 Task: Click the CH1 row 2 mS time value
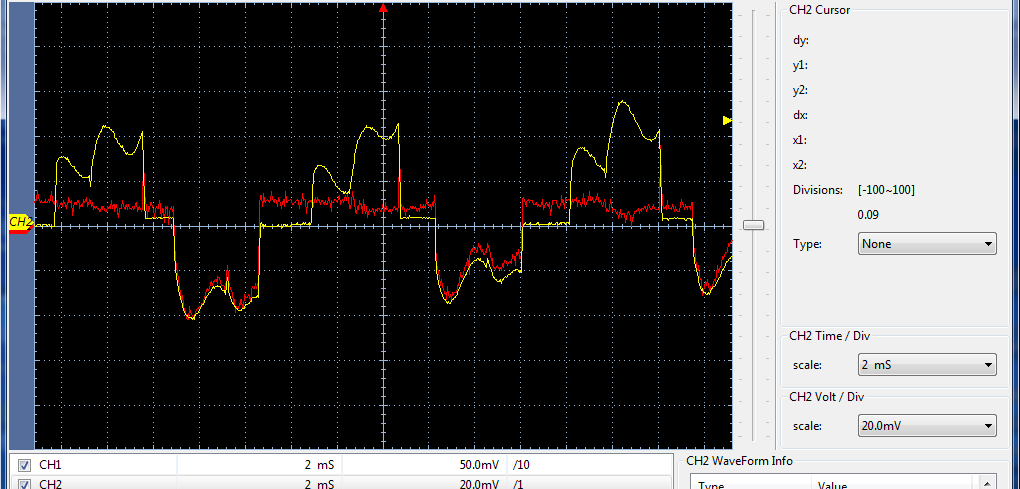click(319, 465)
